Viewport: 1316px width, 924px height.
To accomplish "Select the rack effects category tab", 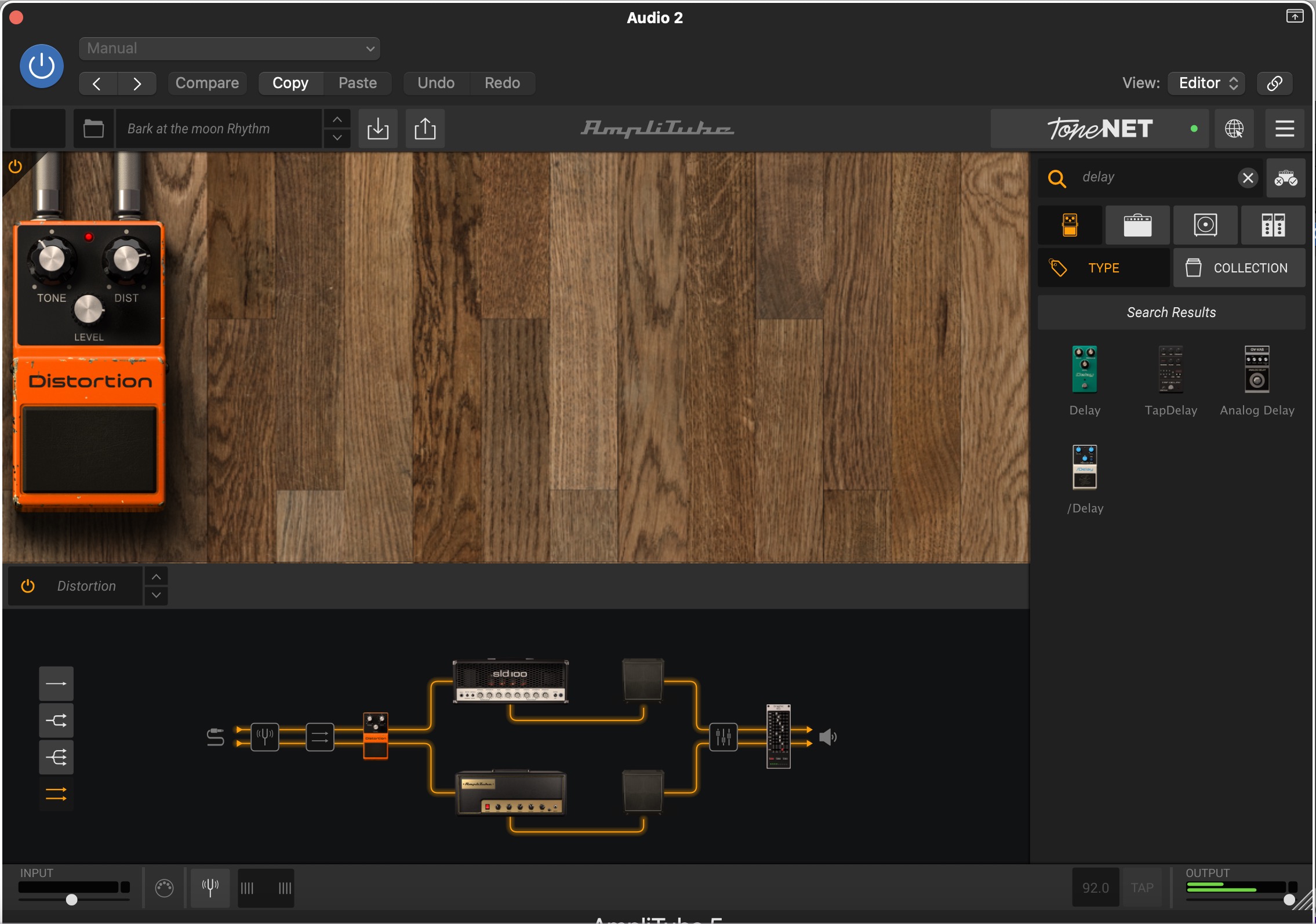I will (x=1273, y=225).
